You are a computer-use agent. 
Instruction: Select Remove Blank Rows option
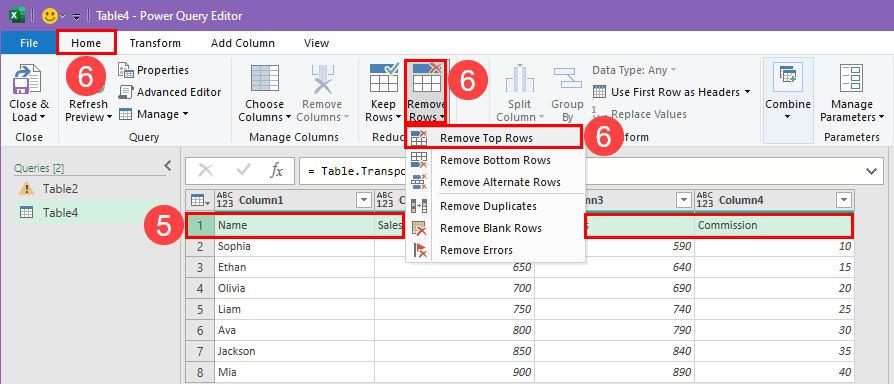point(495,228)
